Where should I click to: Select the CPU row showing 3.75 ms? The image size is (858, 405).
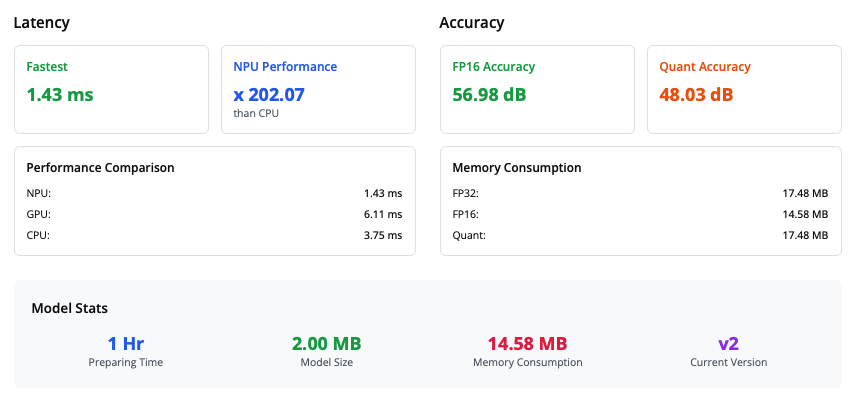(x=214, y=235)
